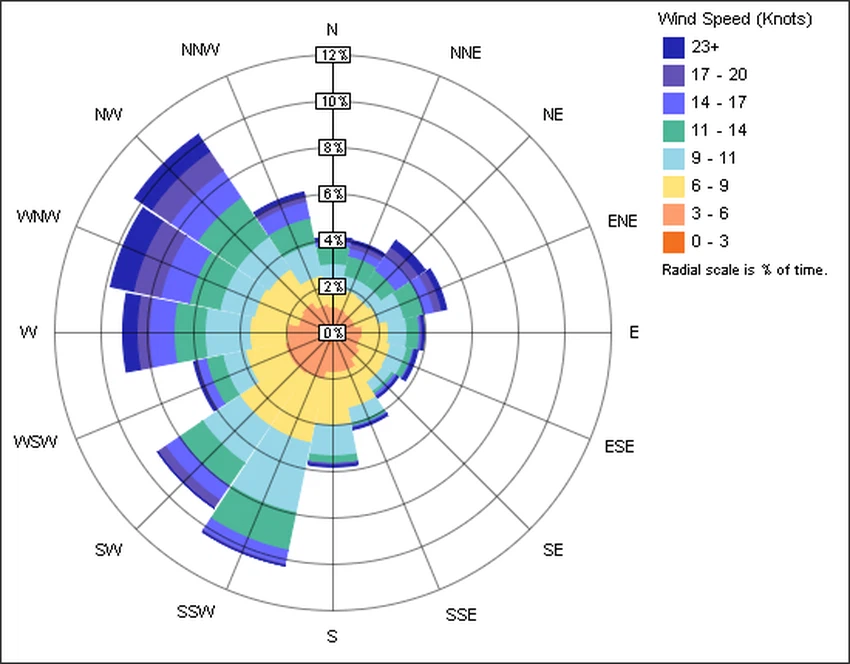850x664 pixels.
Task: Click the WNW compass label
Action: click(38, 217)
